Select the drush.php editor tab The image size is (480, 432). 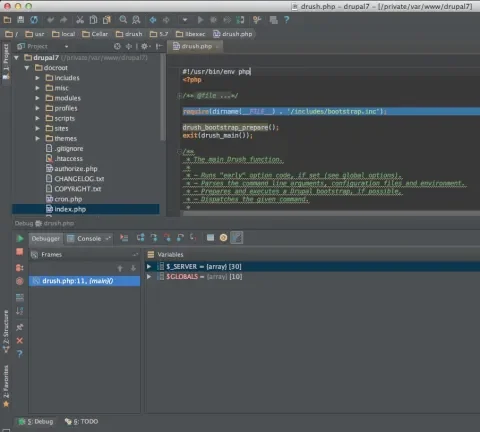click(x=195, y=46)
